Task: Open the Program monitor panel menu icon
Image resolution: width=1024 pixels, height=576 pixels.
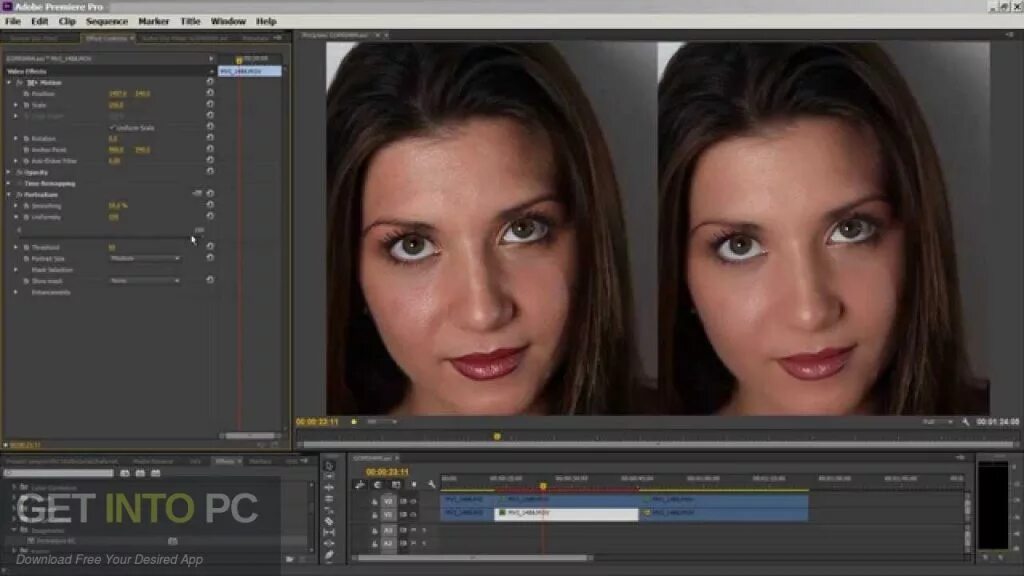Action: point(1010,35)
